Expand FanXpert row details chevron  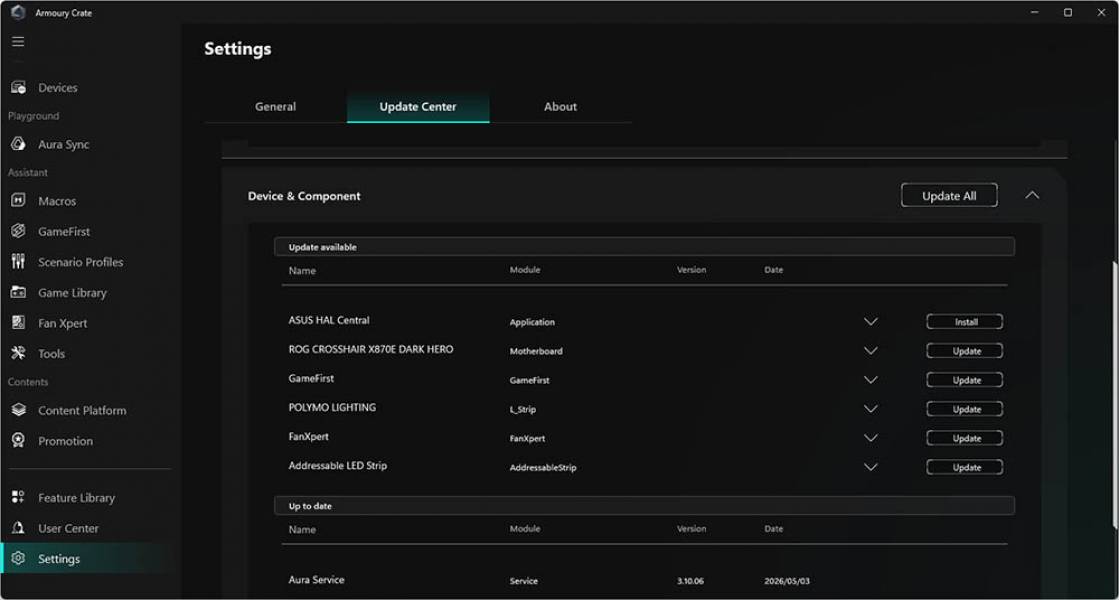click(871, 438)
